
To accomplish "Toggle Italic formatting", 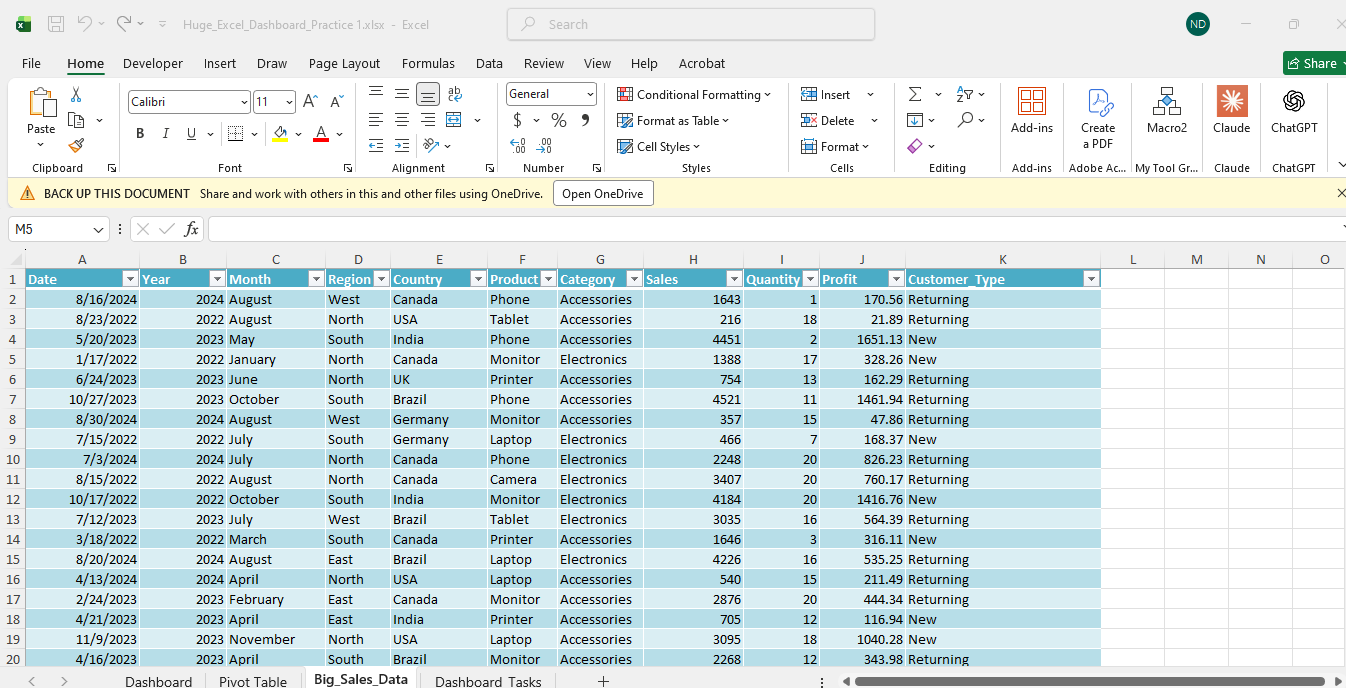I will coord(165,134).
